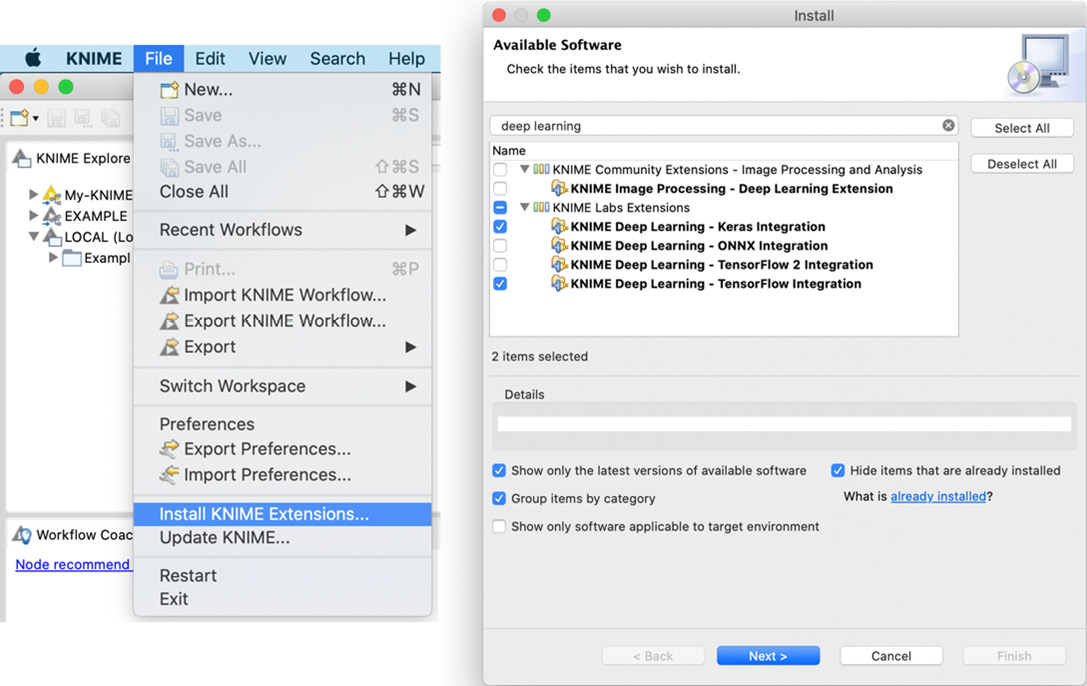Click the Name column header
Viewport: 1087px width, 686px height.
(x=724, y=150)
